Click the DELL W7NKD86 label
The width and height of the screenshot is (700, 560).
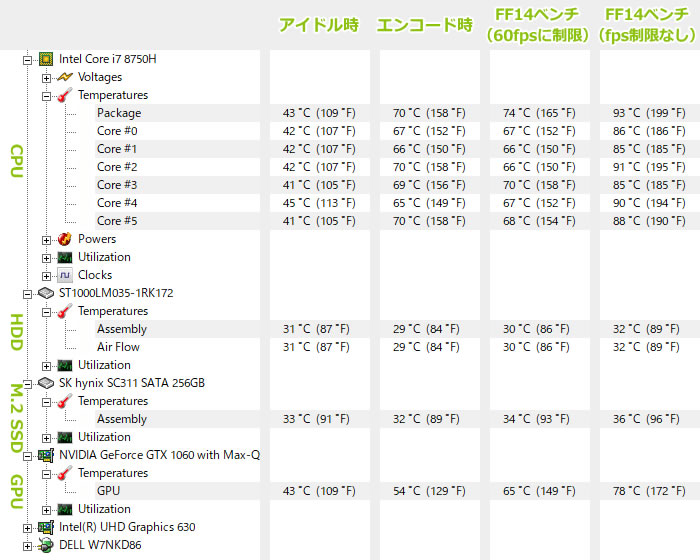100,545
